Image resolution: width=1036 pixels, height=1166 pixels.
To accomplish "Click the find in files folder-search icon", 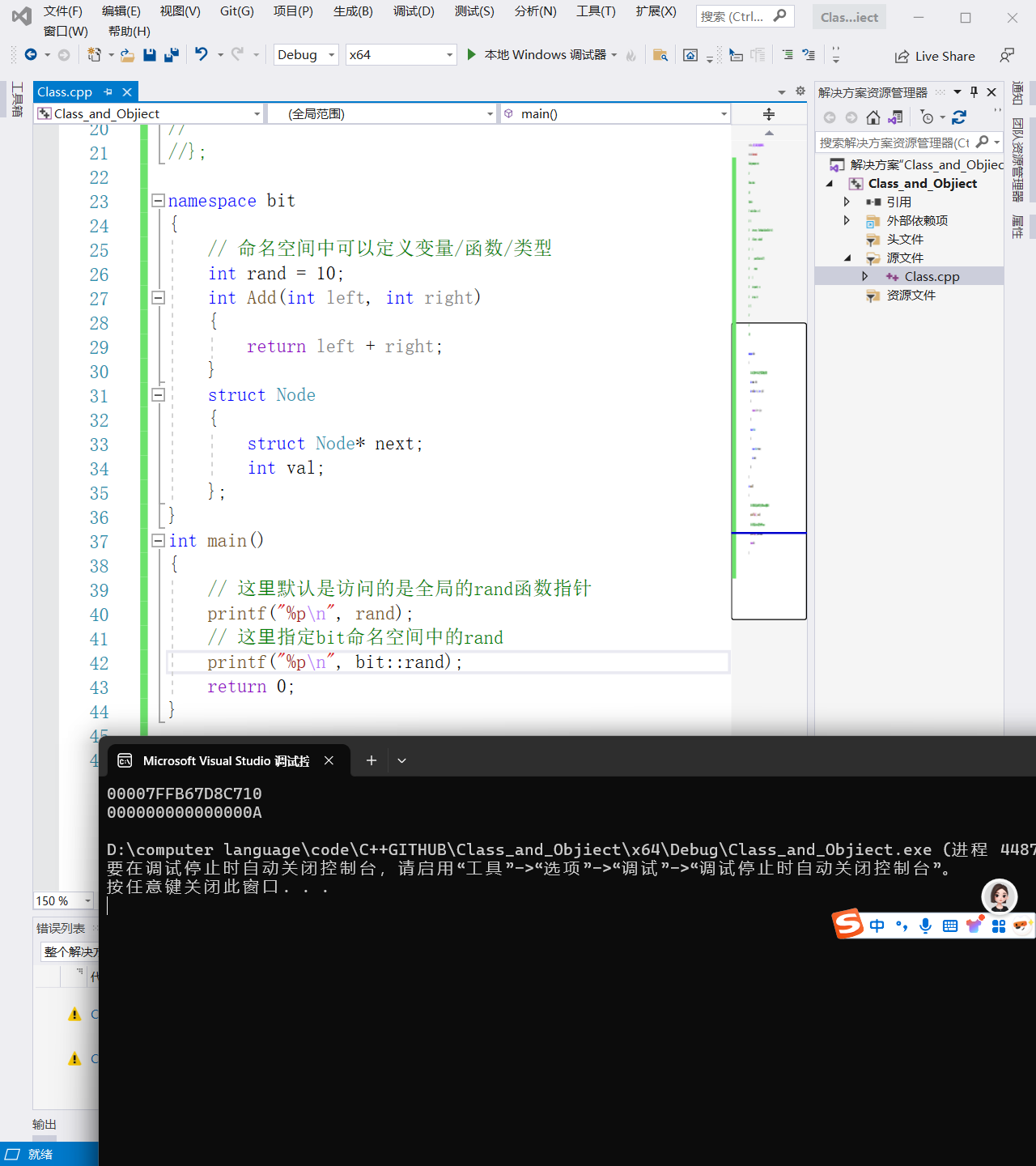I will pos(660,55).
